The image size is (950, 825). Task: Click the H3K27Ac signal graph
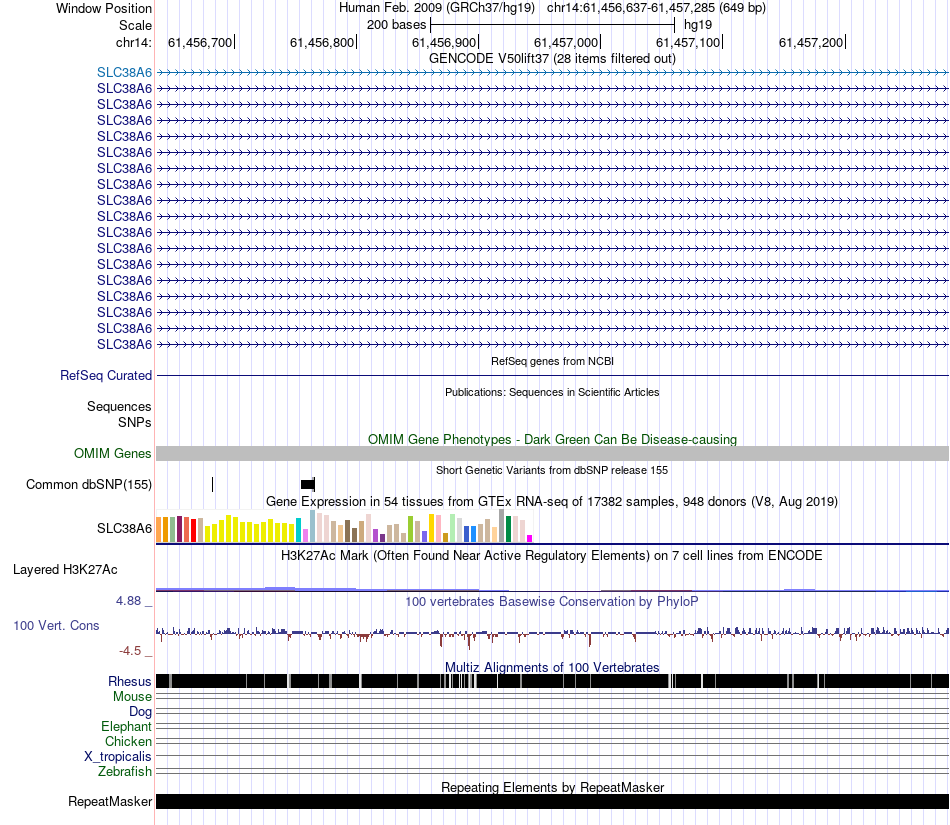tap(552, 588)
